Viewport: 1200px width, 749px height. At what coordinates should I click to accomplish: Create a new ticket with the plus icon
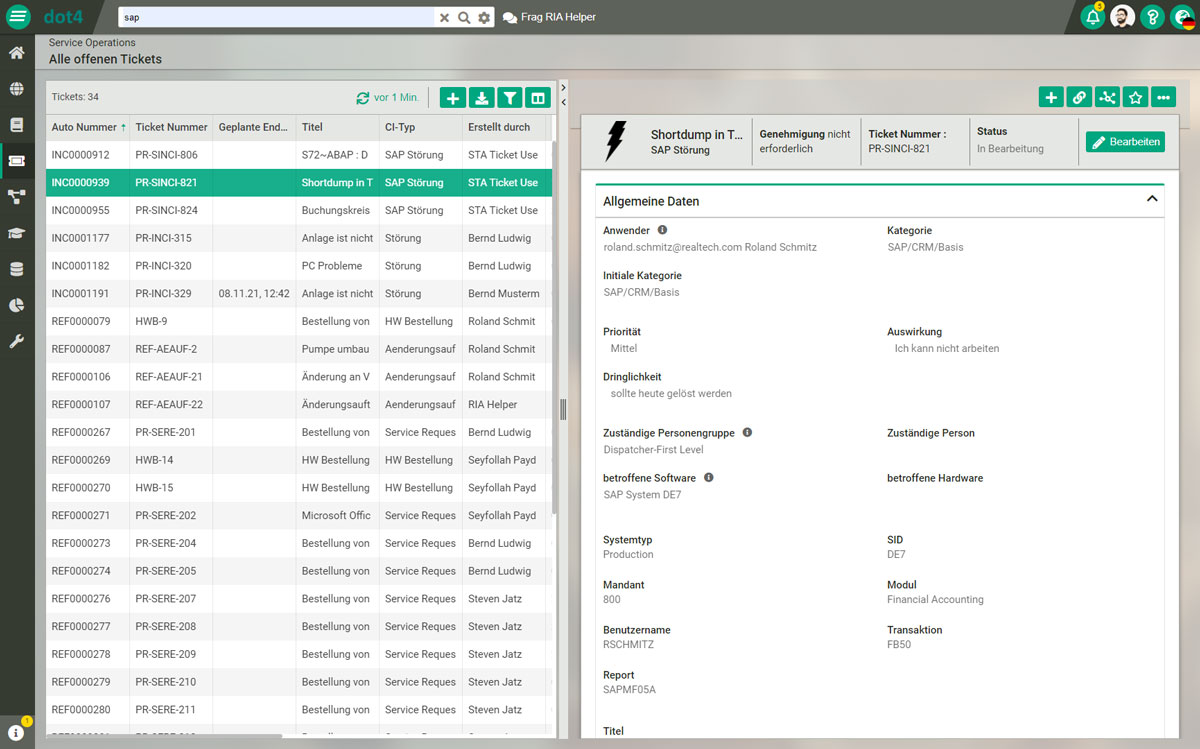451,97
